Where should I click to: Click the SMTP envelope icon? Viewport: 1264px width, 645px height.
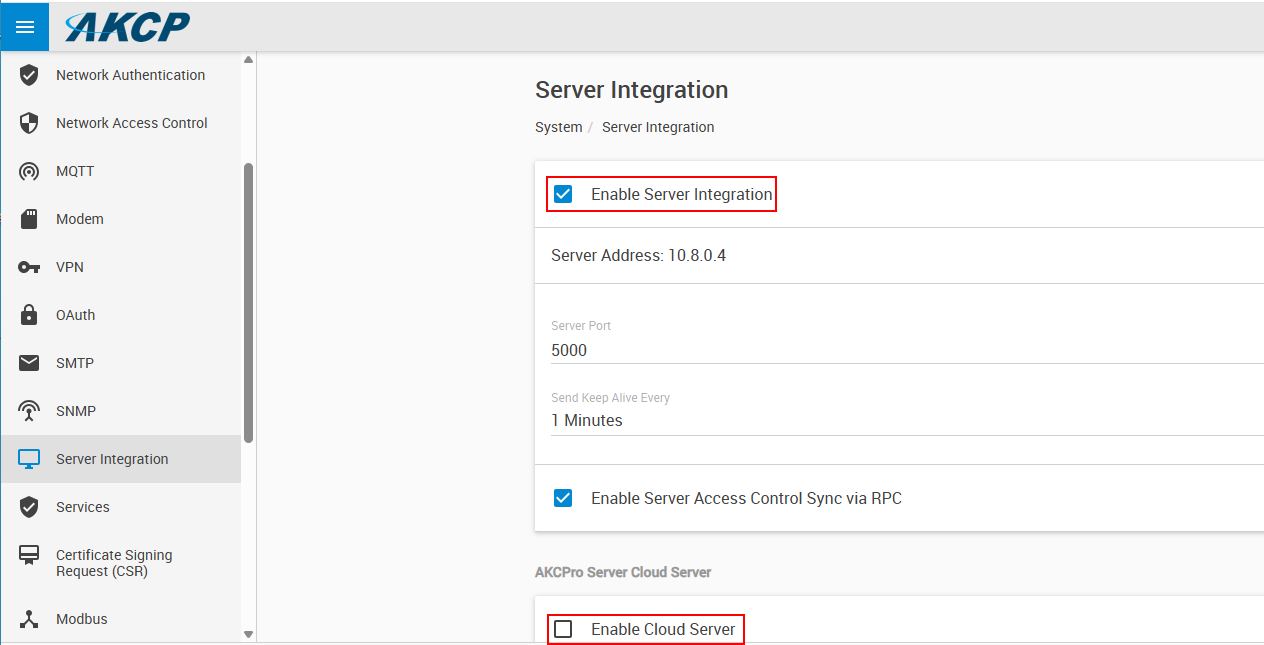(x=29, y=363)
